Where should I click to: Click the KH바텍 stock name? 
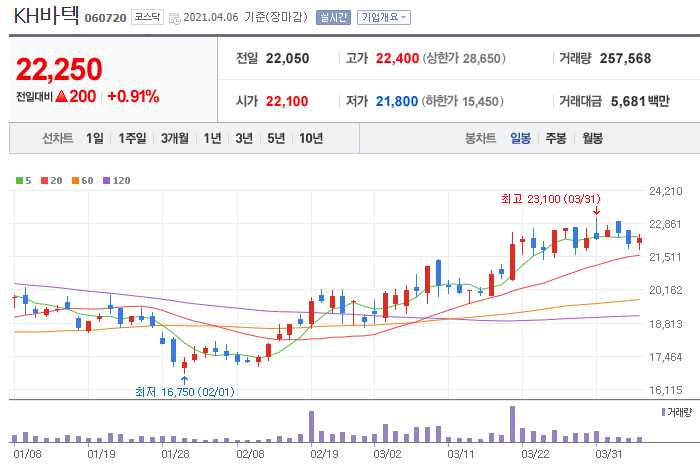click(46, 16)
